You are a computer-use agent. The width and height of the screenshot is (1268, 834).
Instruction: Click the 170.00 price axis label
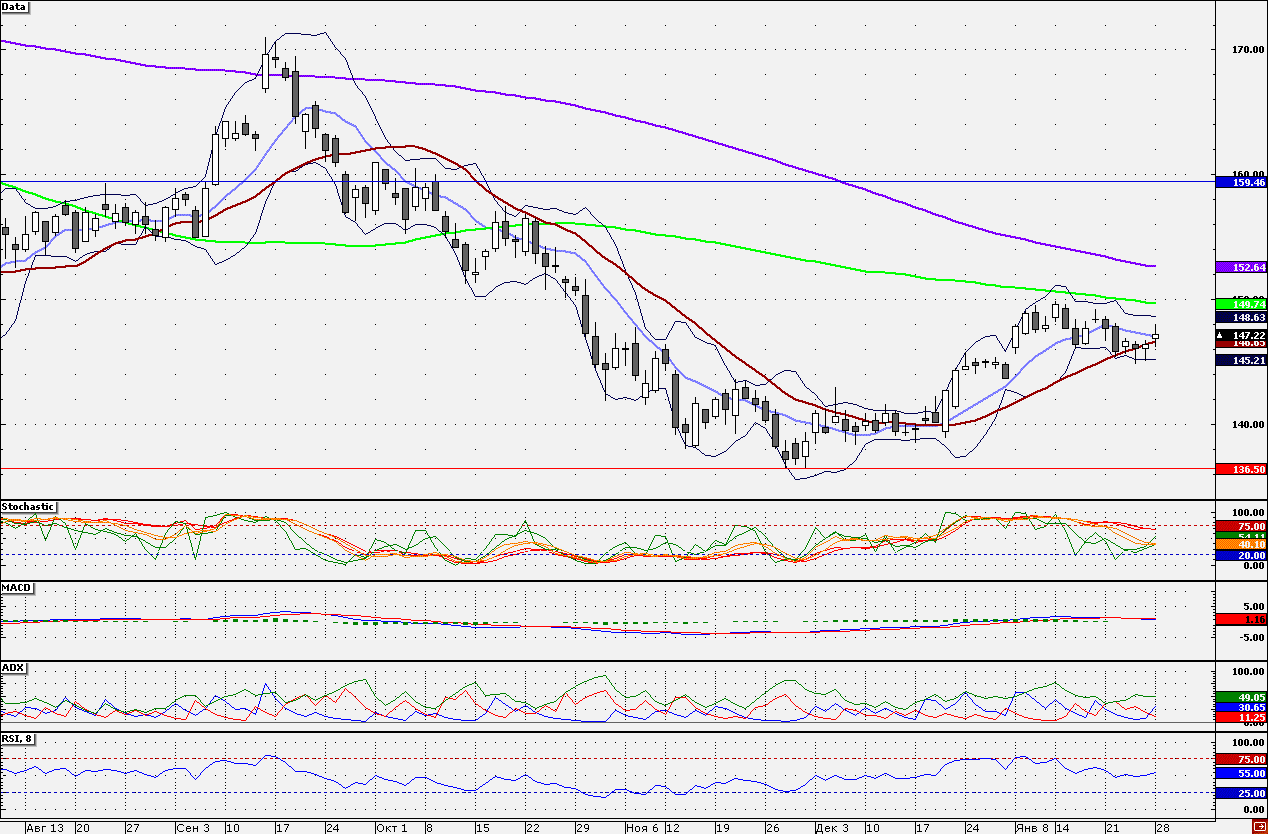pyautogui.click(x=1249, y=49)
